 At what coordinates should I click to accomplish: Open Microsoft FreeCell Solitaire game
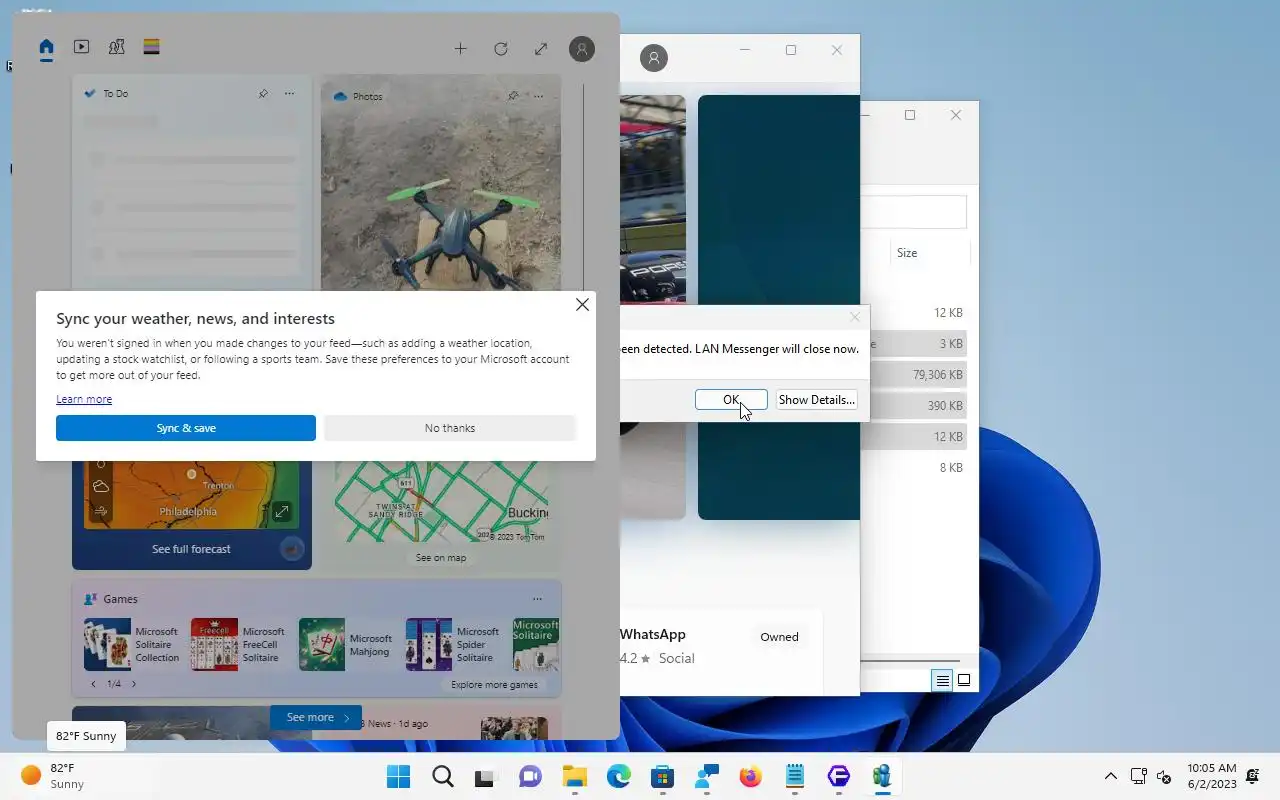point(238,644)
